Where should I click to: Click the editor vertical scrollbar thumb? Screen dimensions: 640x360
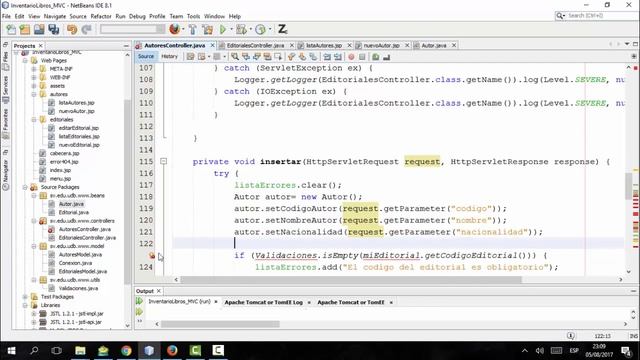(x=628, y=186)
